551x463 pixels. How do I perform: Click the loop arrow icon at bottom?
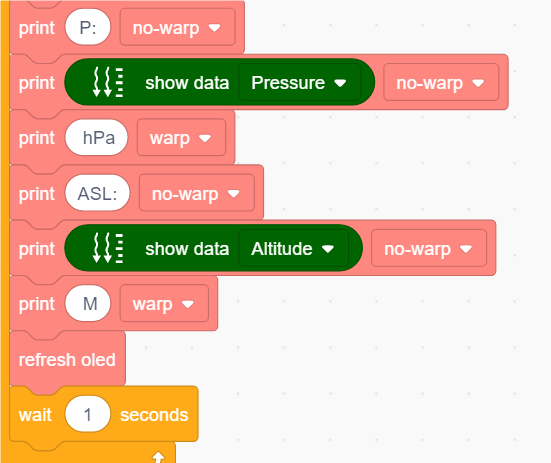coord(158,457)
